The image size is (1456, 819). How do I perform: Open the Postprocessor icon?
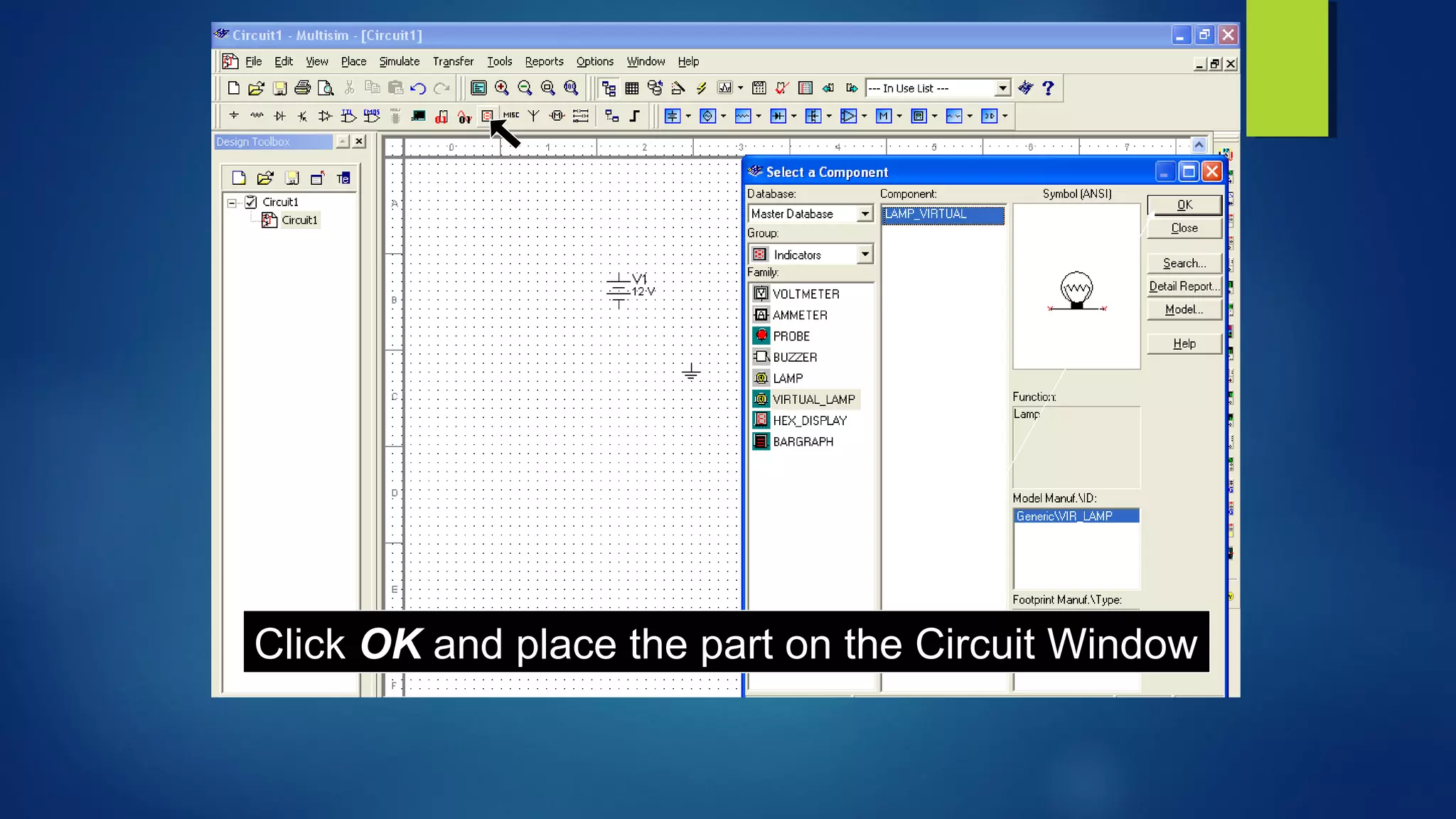759,88
